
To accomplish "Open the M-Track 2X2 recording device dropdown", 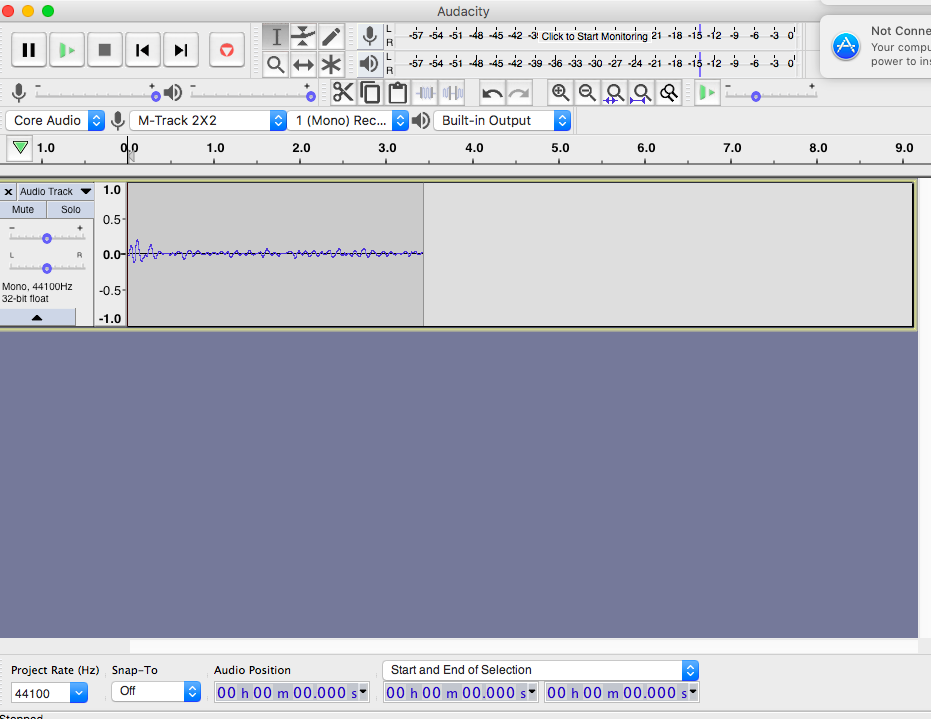I will click(x=208, y=121).
